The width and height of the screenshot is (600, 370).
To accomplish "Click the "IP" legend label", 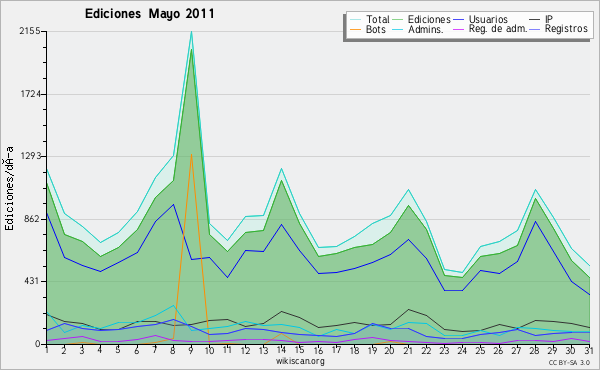I will (549, 19).
